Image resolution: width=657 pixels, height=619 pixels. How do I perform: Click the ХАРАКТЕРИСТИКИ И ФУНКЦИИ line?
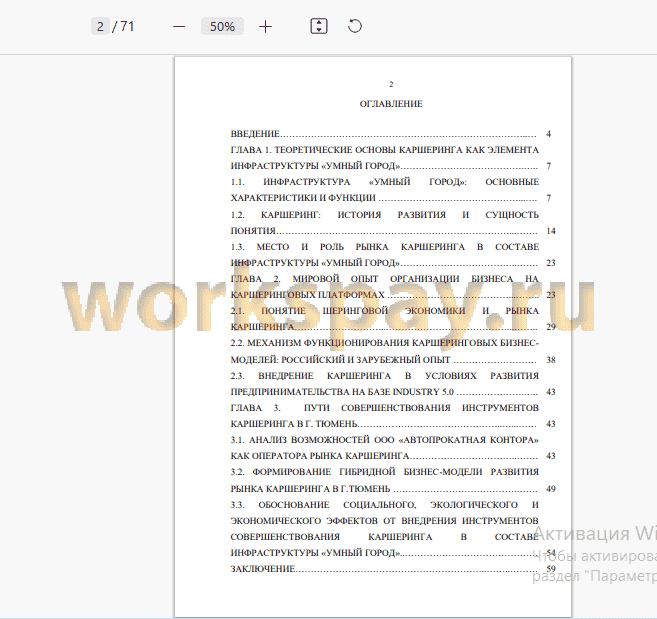pyautogui.click(x=391, y=198)
